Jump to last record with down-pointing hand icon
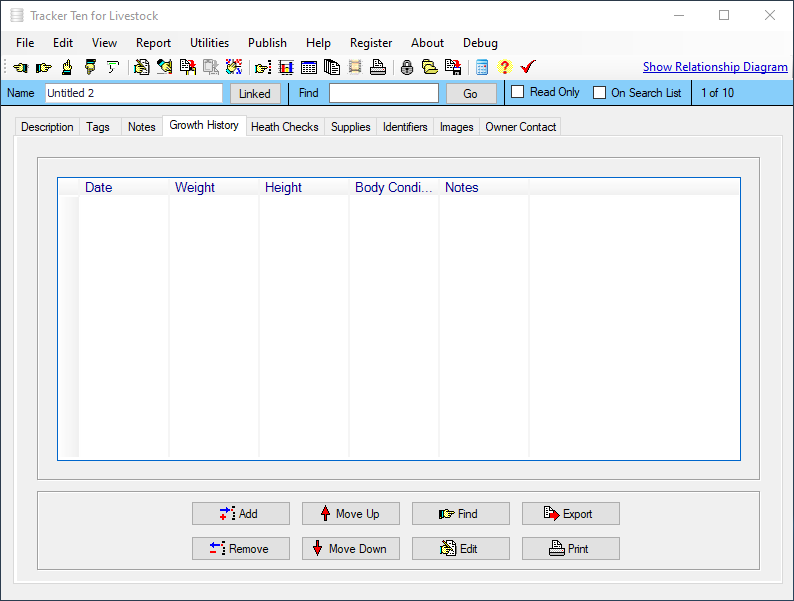This screenshot has width=794, height=601. pyautogui.click(x=90, y=67)
